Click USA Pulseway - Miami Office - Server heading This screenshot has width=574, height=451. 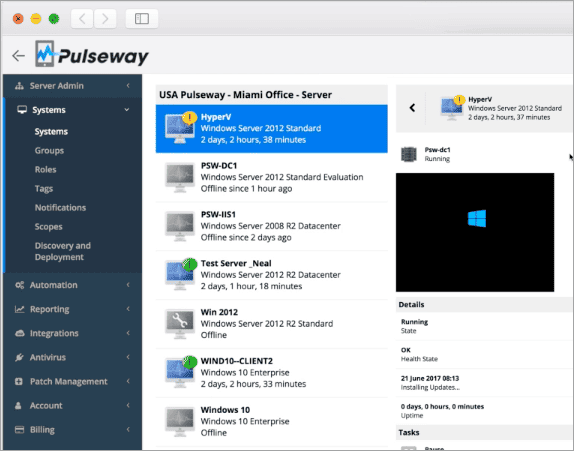pyautogui.click(x=245, y=95)
